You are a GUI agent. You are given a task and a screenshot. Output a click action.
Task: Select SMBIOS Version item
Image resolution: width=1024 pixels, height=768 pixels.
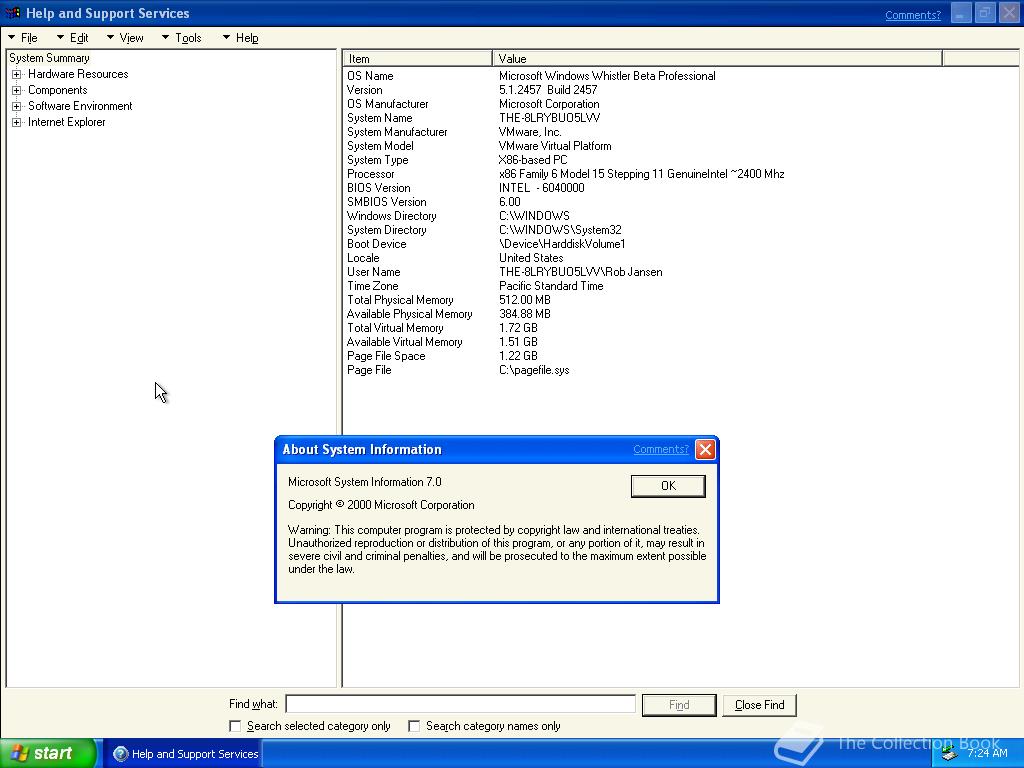click(387, 202)
